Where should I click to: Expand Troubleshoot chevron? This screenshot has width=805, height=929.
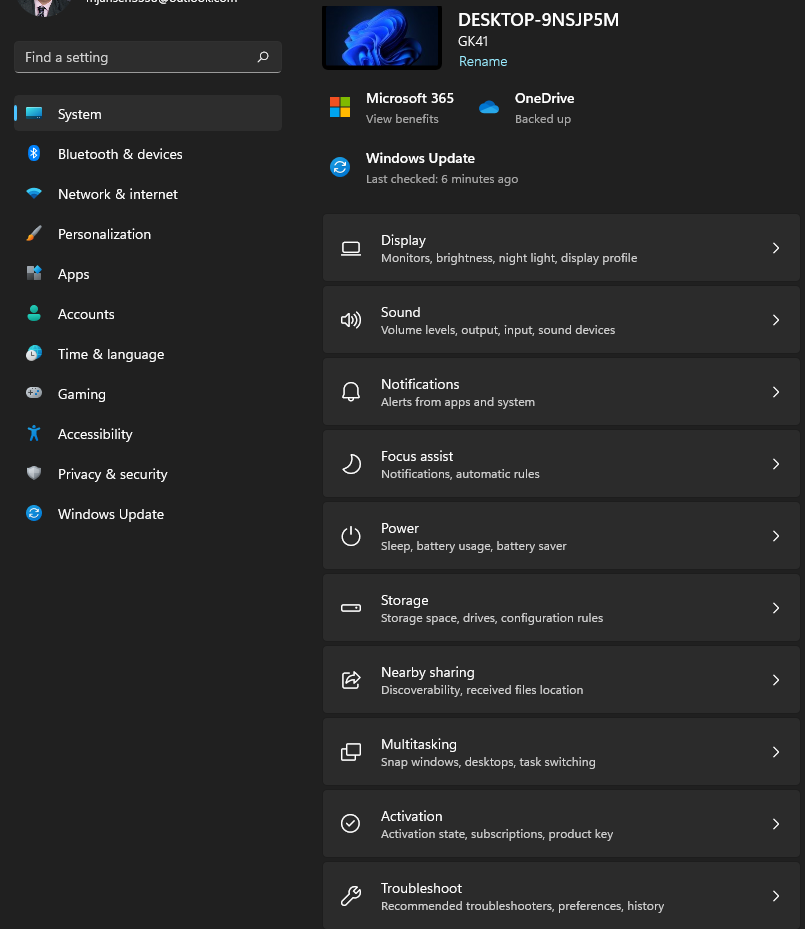point(776,896)
